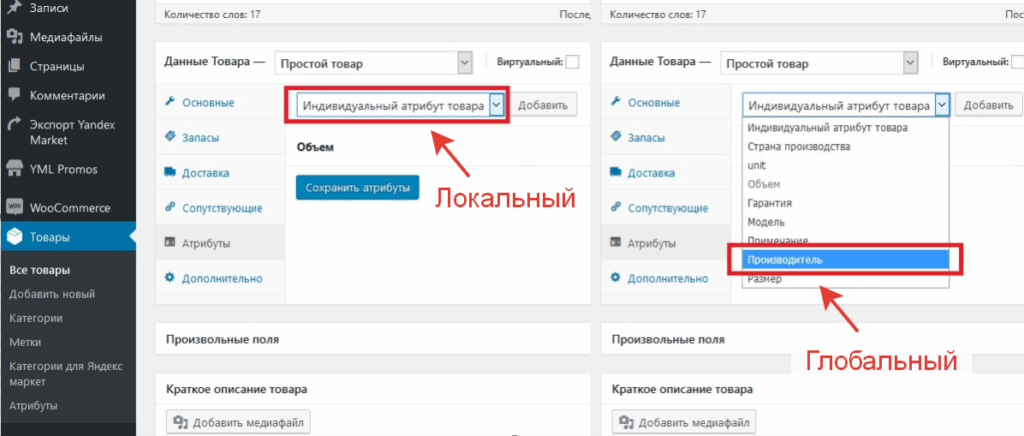1024x436 pixels.
Task: Click the Экспорт Yandex Market arrow icon
Action: (x=15, y=126)
